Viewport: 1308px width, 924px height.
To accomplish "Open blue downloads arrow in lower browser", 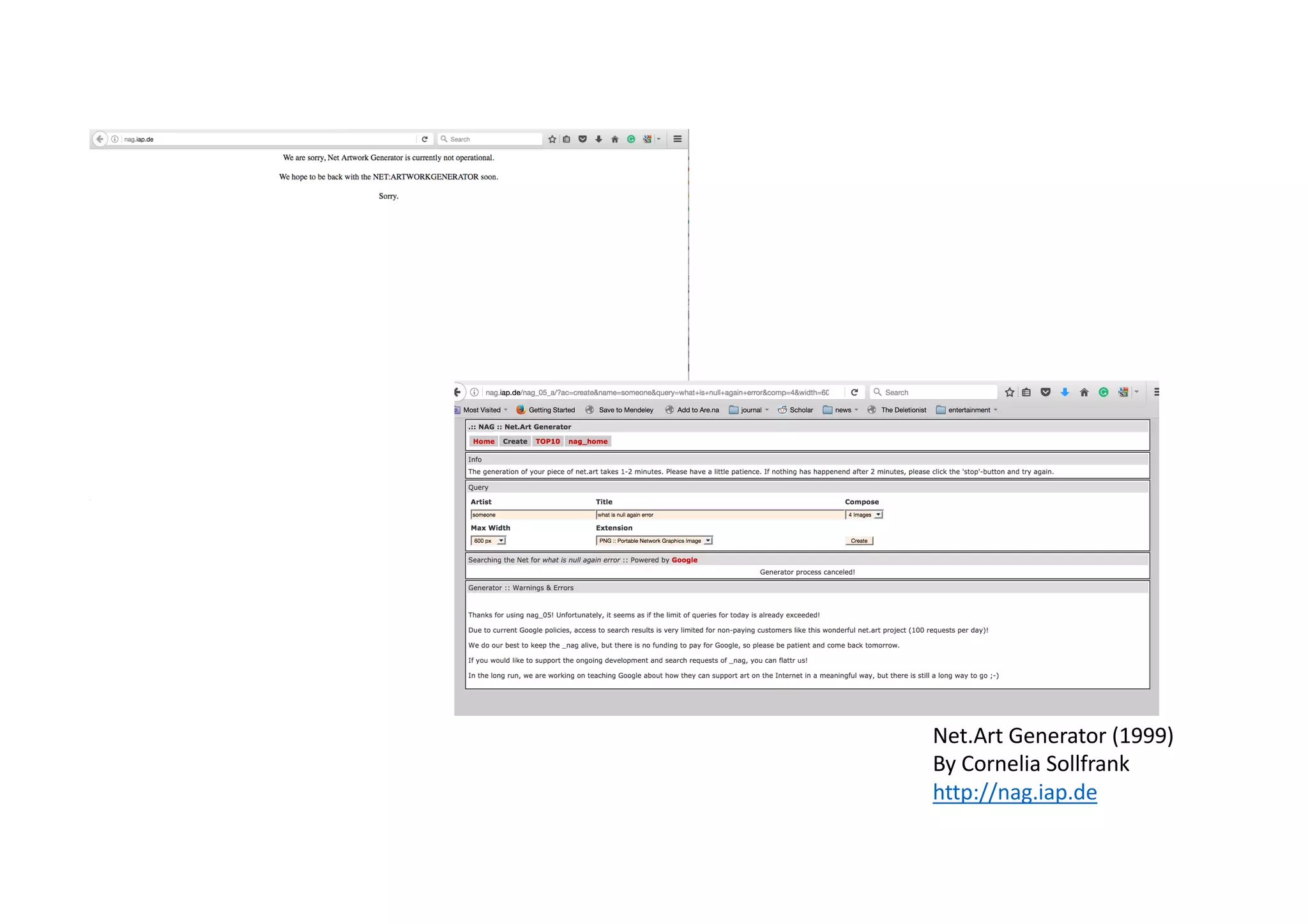I will pyautogui.click(x=1065, y=392).
